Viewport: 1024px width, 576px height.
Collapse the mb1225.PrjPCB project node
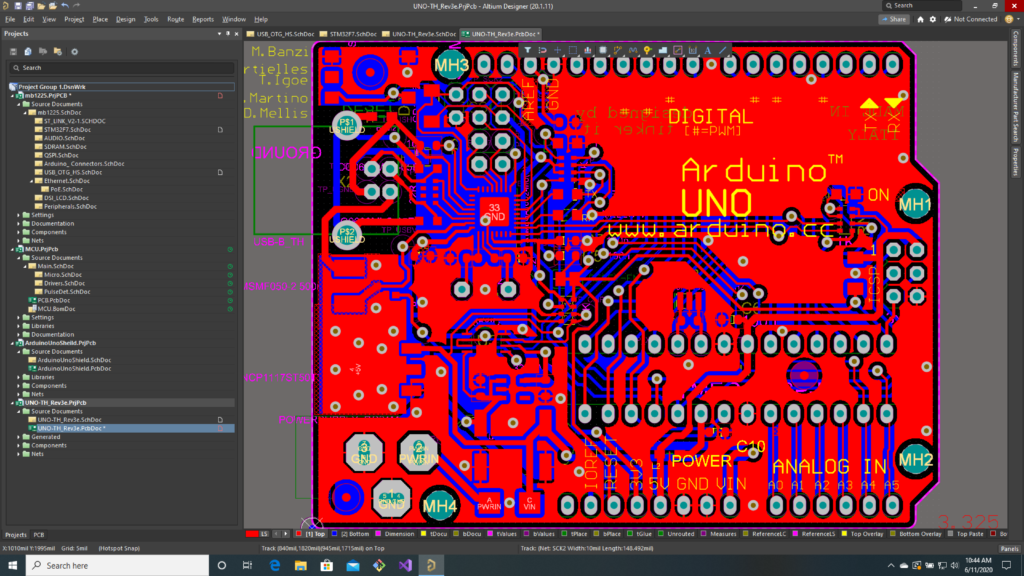point(12,95)
